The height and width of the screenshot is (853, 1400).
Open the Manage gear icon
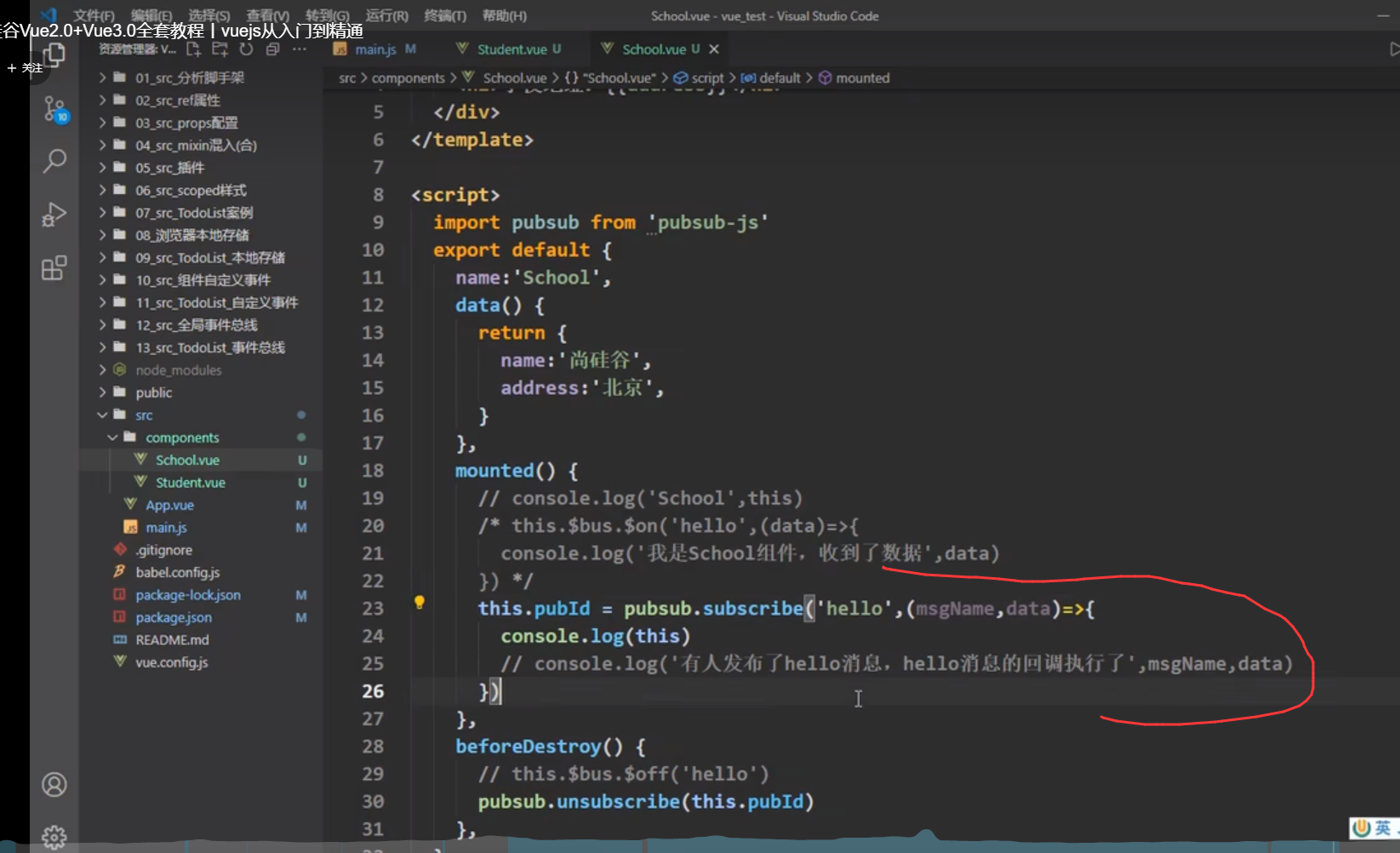54,836
